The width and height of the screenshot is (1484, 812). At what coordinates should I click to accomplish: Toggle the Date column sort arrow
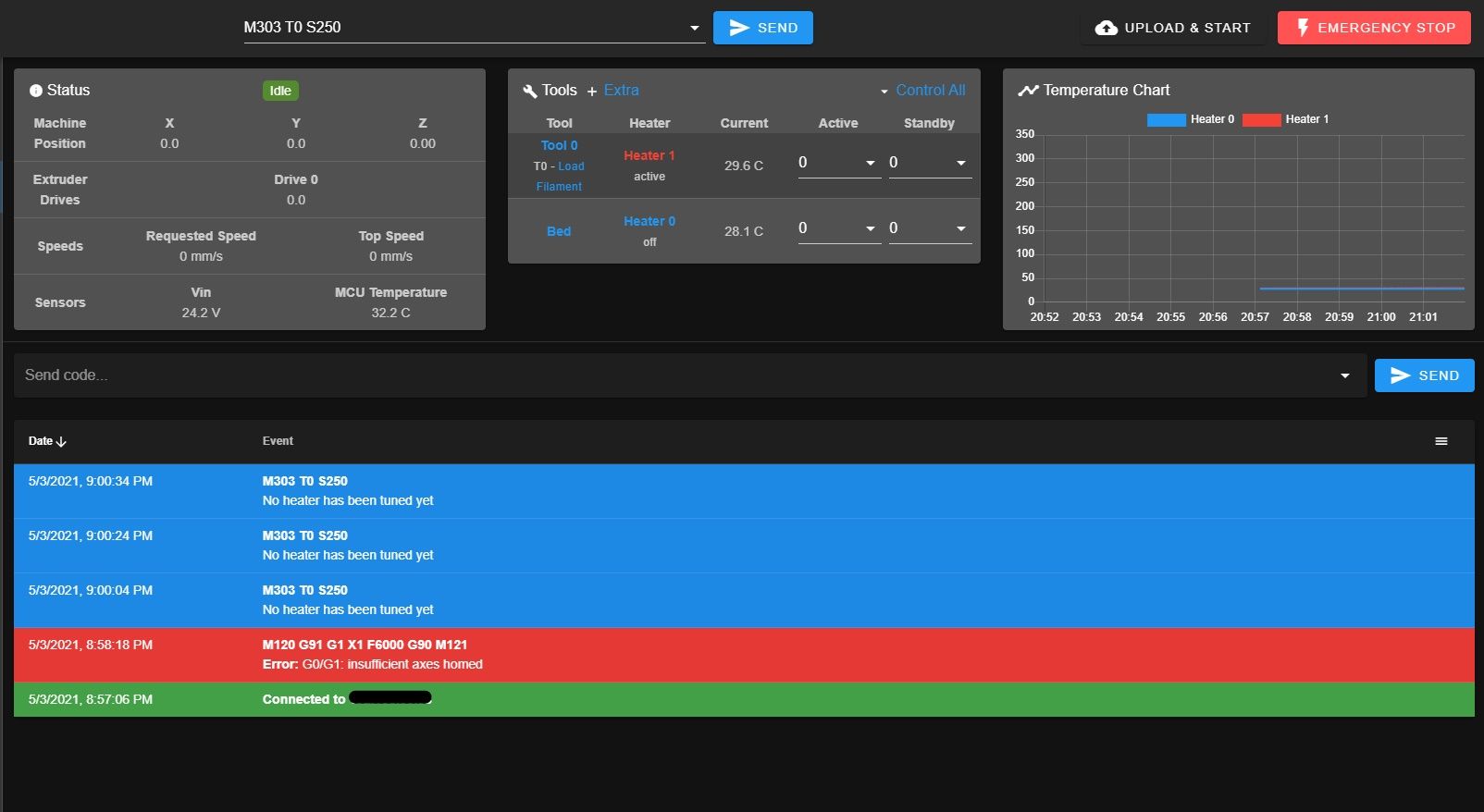[62, 442]
